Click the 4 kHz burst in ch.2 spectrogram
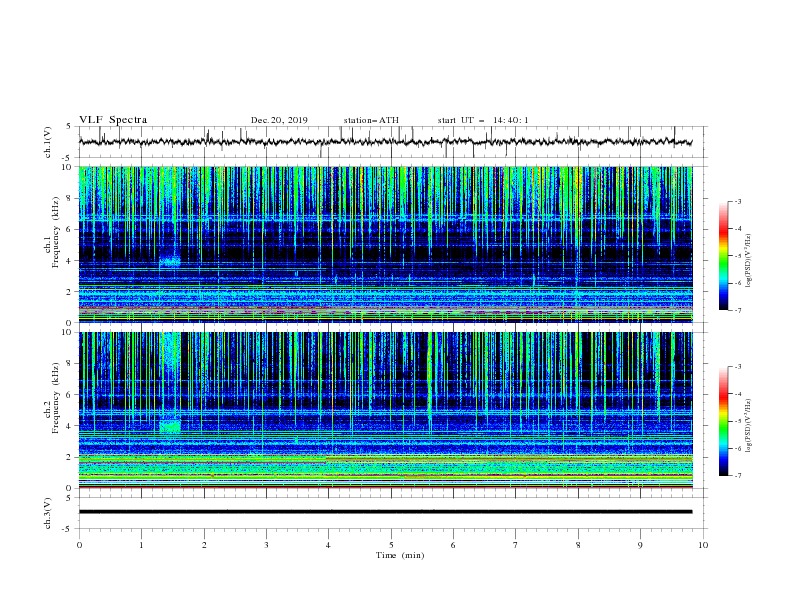 coord(170,426)
